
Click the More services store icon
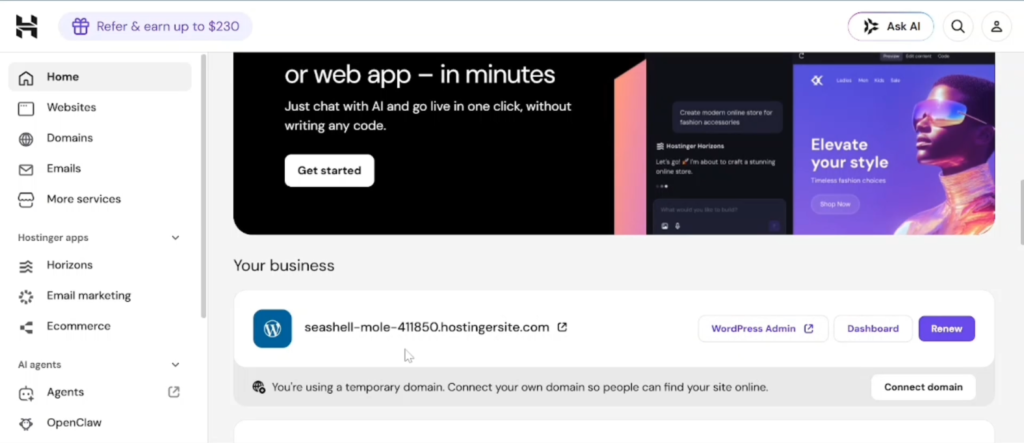pos(26,199)
